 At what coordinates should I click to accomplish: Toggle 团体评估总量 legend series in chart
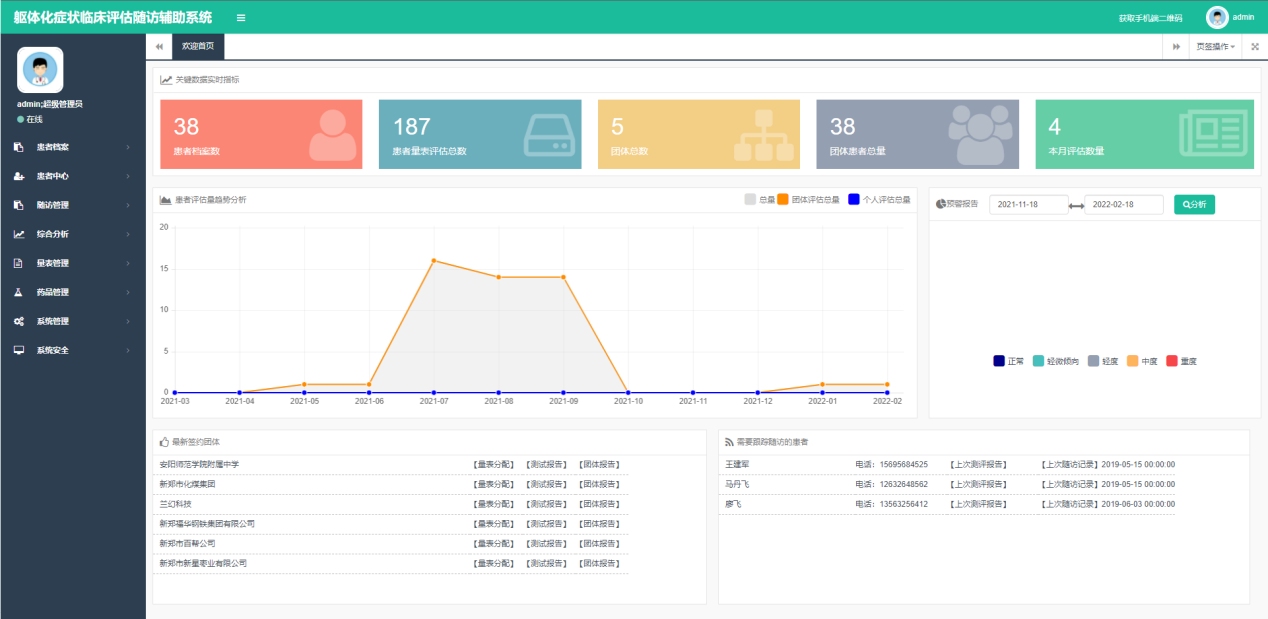(783, 200)
